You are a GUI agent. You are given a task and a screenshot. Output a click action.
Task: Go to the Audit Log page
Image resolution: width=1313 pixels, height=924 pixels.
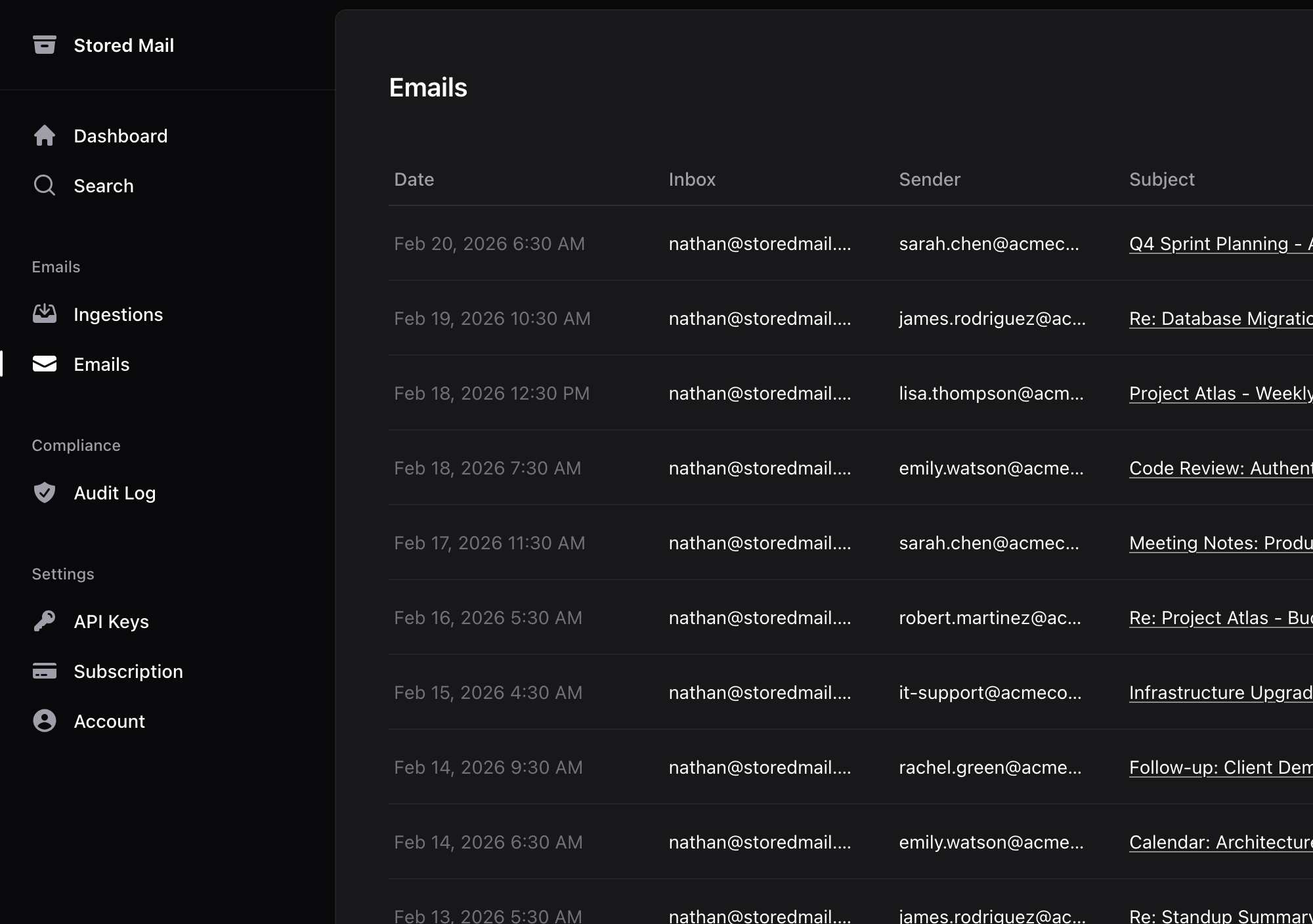(x=114, y=493)
